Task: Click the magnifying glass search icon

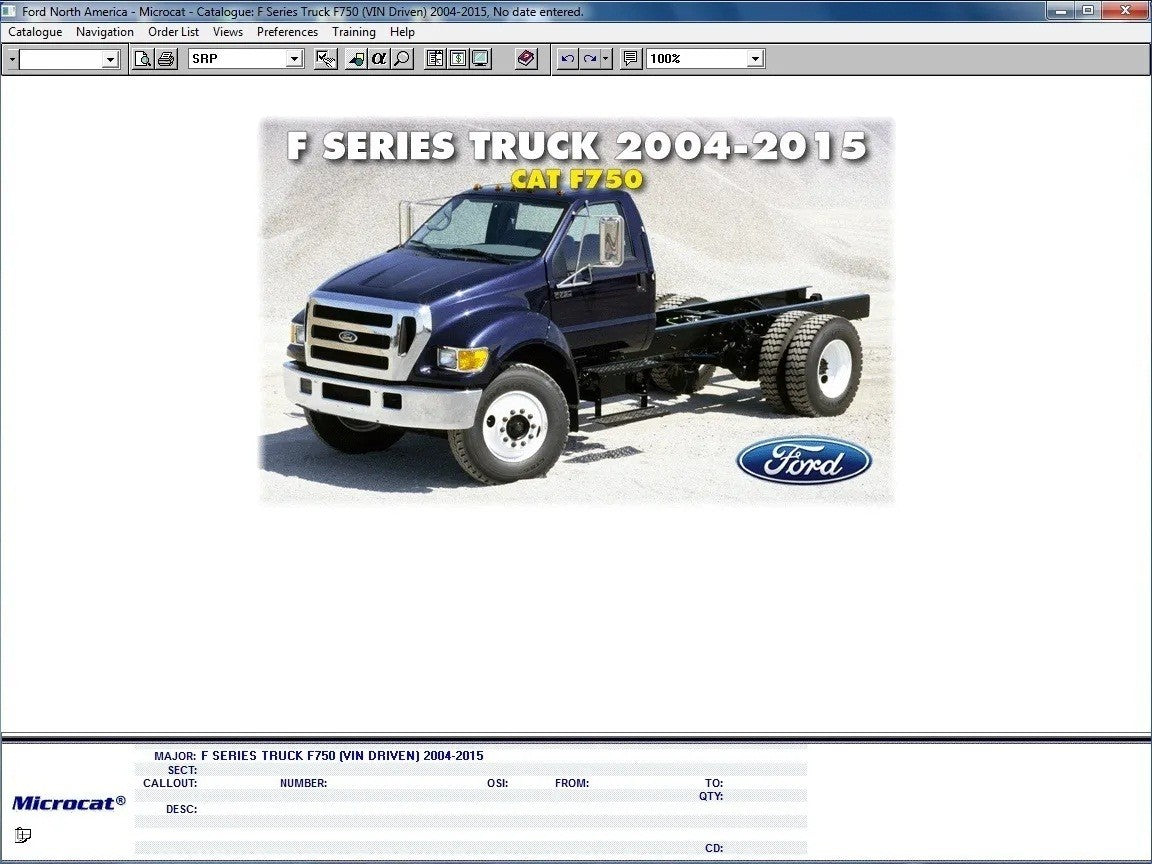Action: (x=402, y=59)
